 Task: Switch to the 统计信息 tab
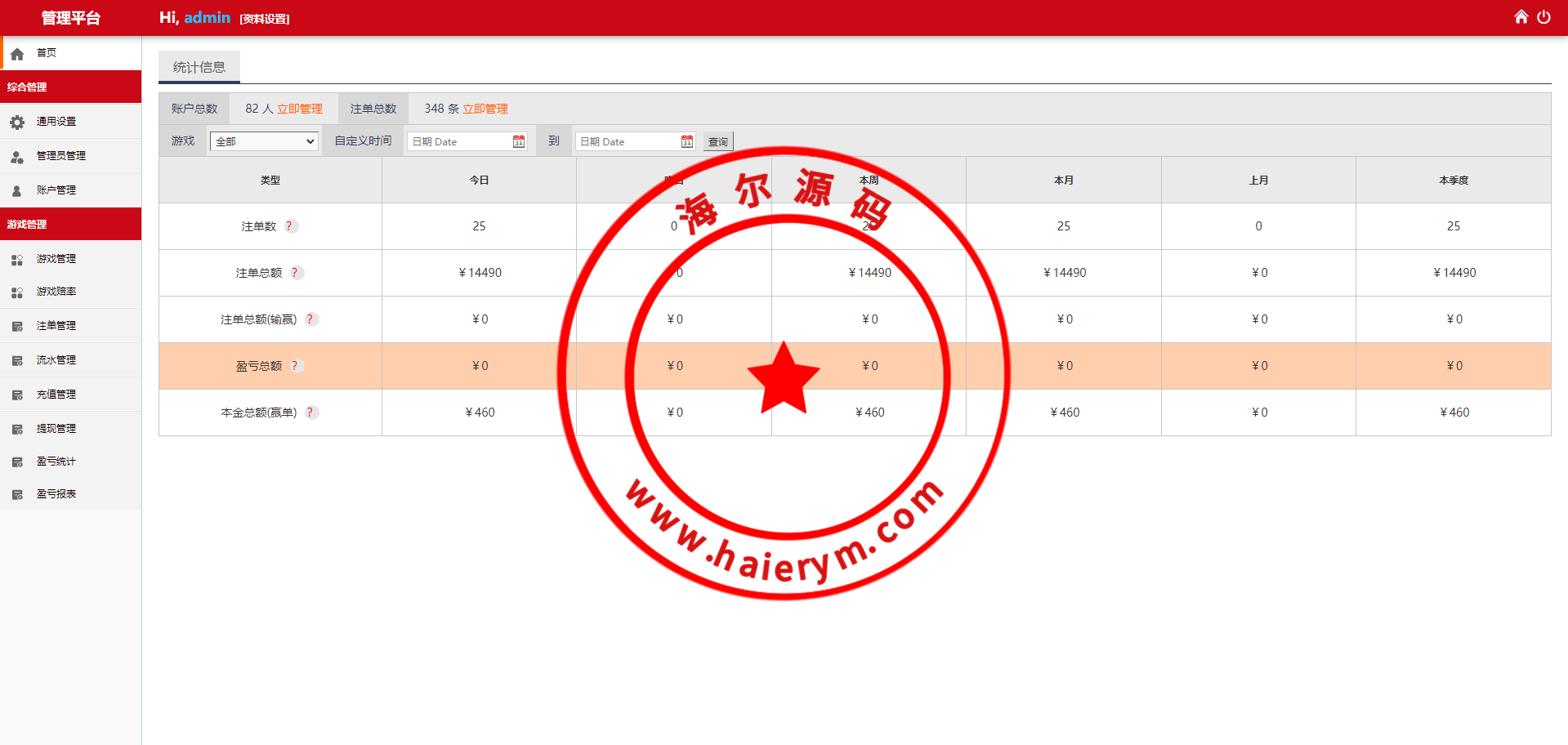pyautogui.click(x=199, y=67)
